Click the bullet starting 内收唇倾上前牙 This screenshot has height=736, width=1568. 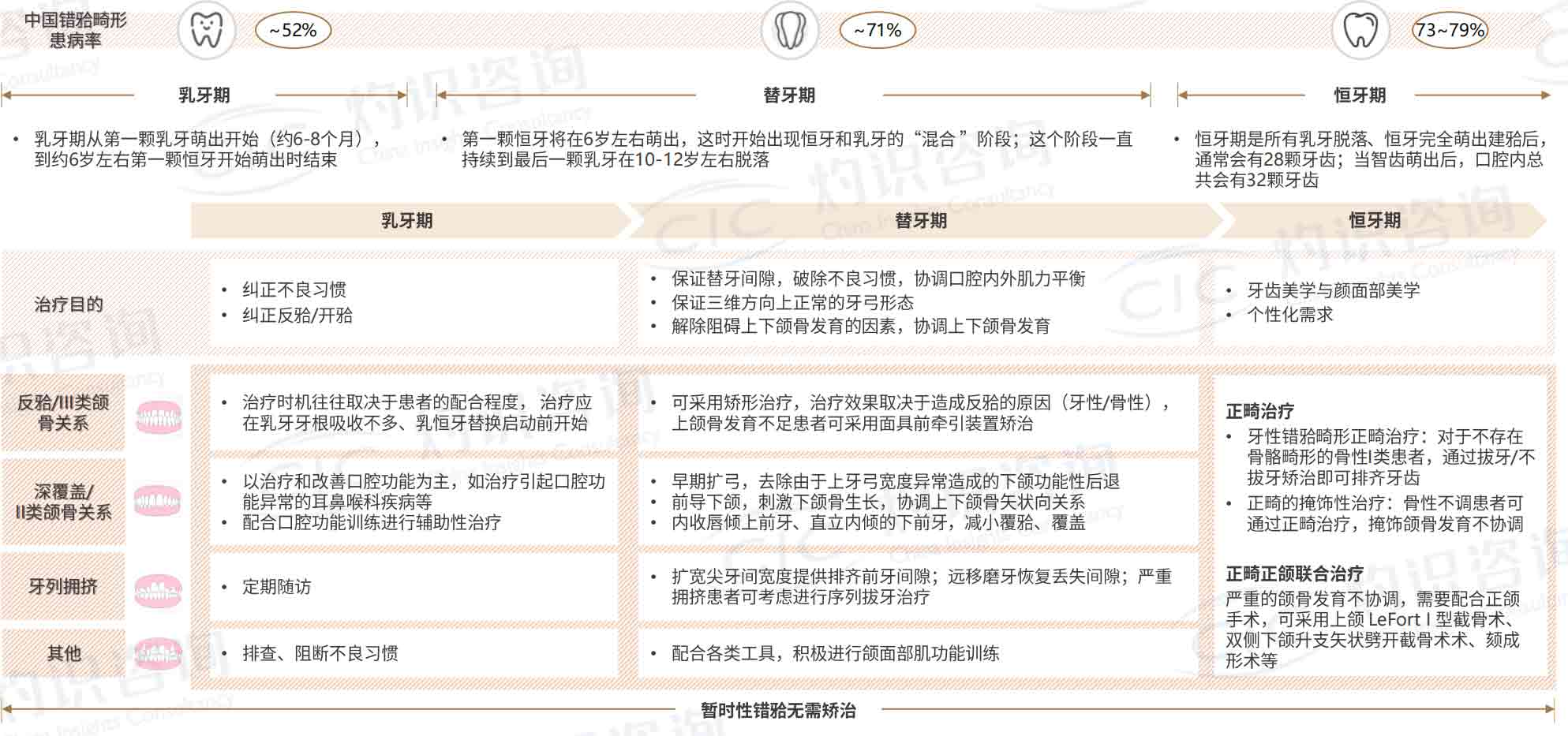878,522
